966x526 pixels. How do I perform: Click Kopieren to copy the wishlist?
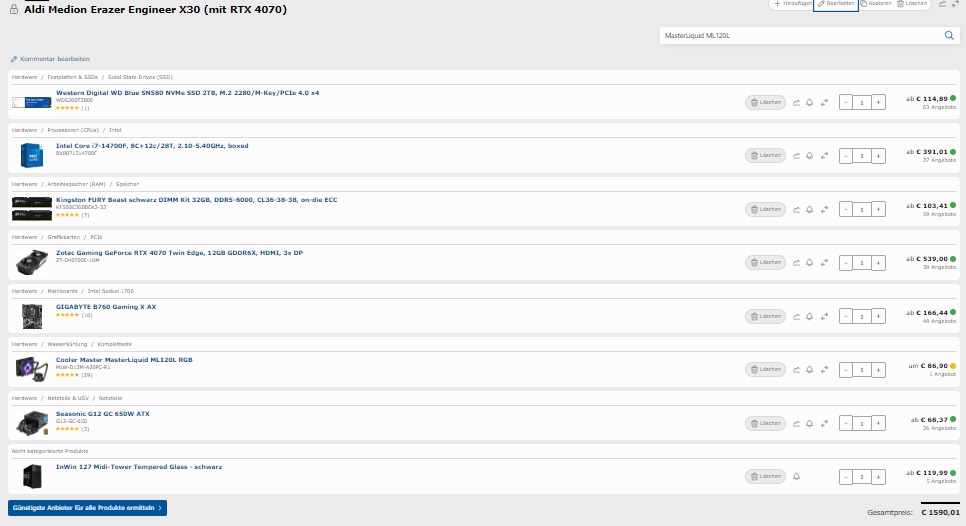pyautogui.click(x=876, y=4)
